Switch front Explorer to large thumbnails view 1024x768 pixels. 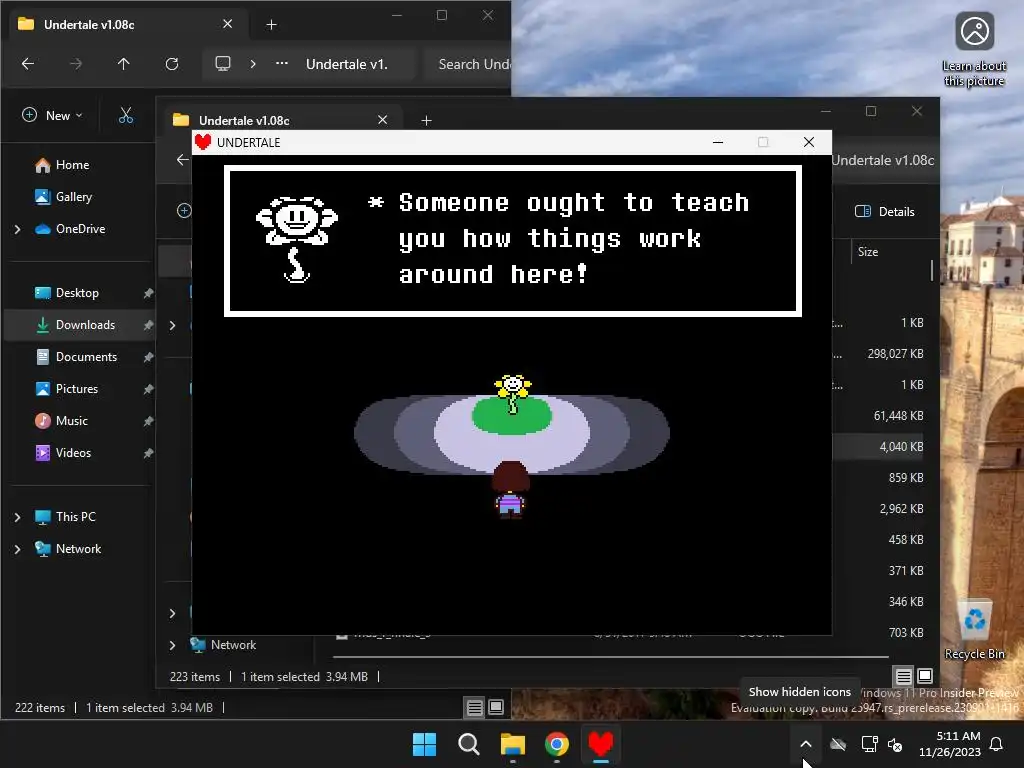[925, 676]
